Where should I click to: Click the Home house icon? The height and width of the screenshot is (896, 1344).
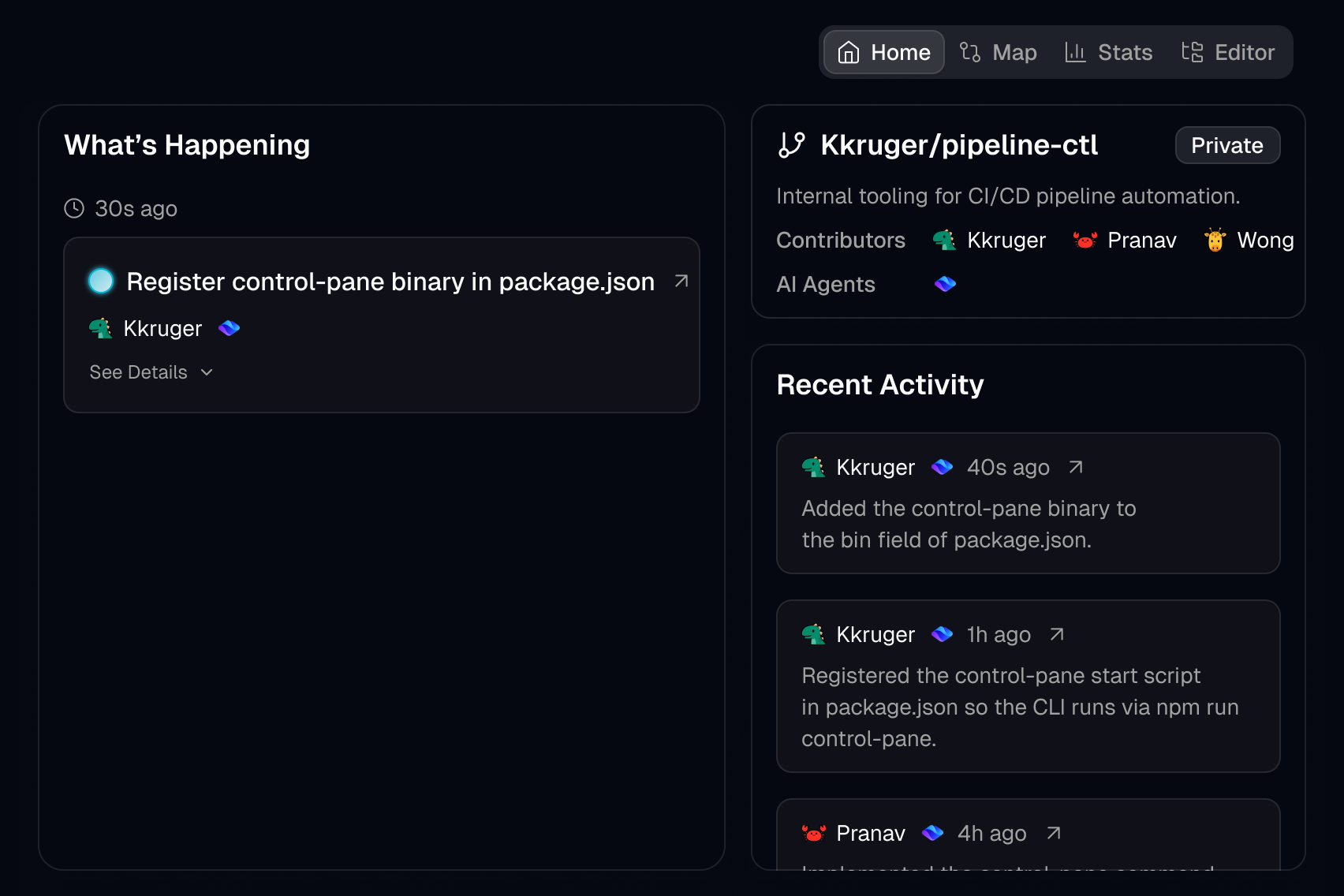tap(849, 52)
